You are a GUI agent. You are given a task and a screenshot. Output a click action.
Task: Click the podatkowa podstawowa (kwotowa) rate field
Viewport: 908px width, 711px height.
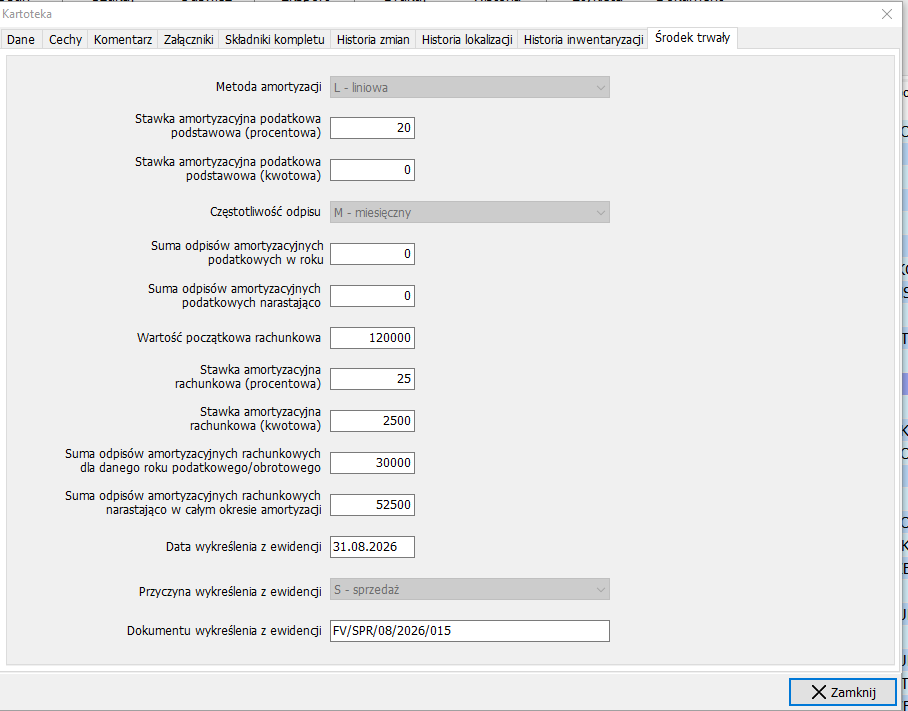point(372,170)
